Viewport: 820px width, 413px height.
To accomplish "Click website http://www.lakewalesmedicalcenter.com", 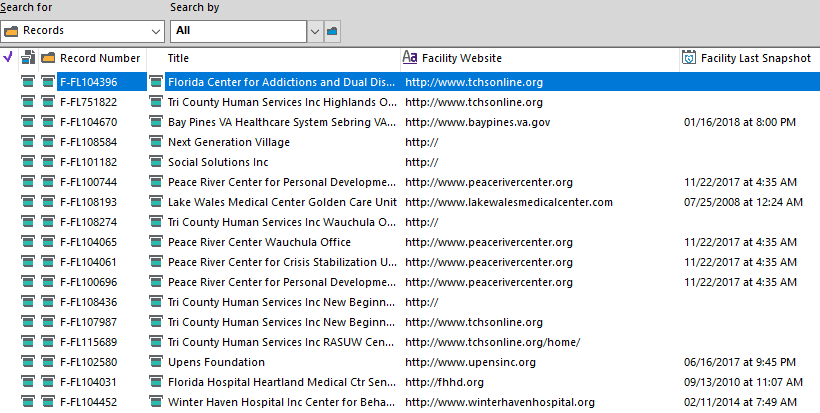I will (509, 202).
